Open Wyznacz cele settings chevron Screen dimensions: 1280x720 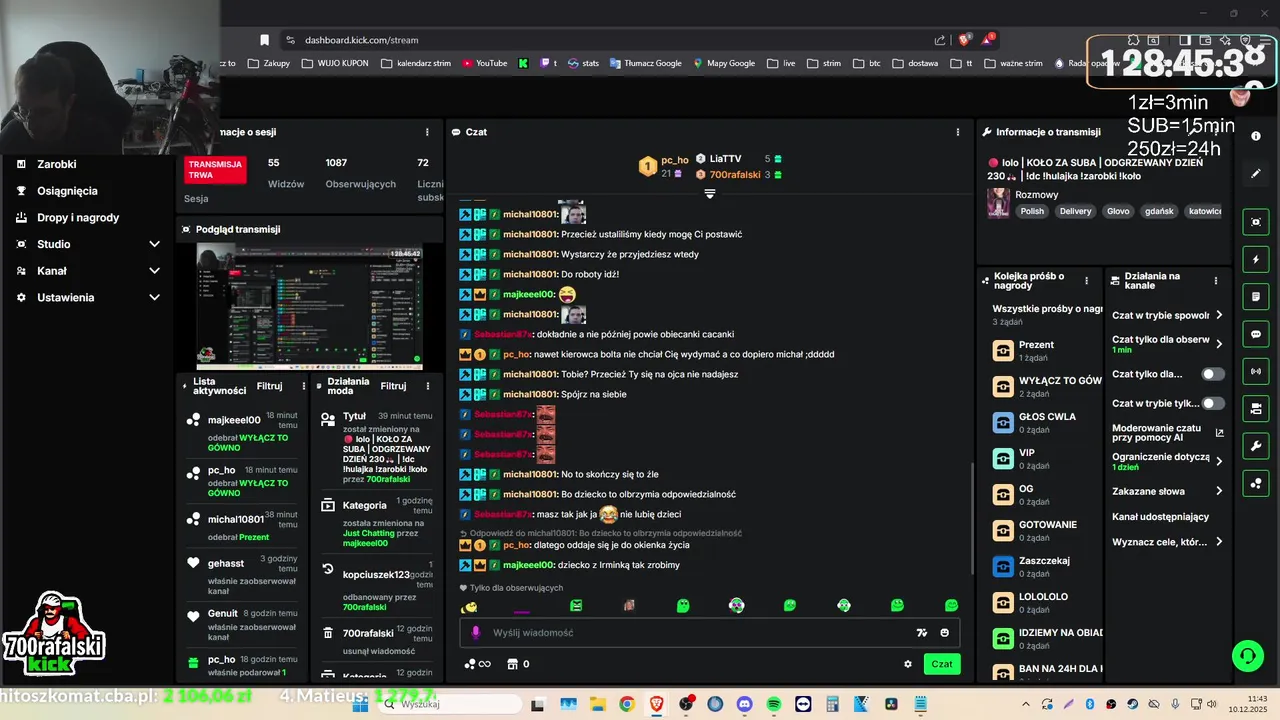(1219, 542)
